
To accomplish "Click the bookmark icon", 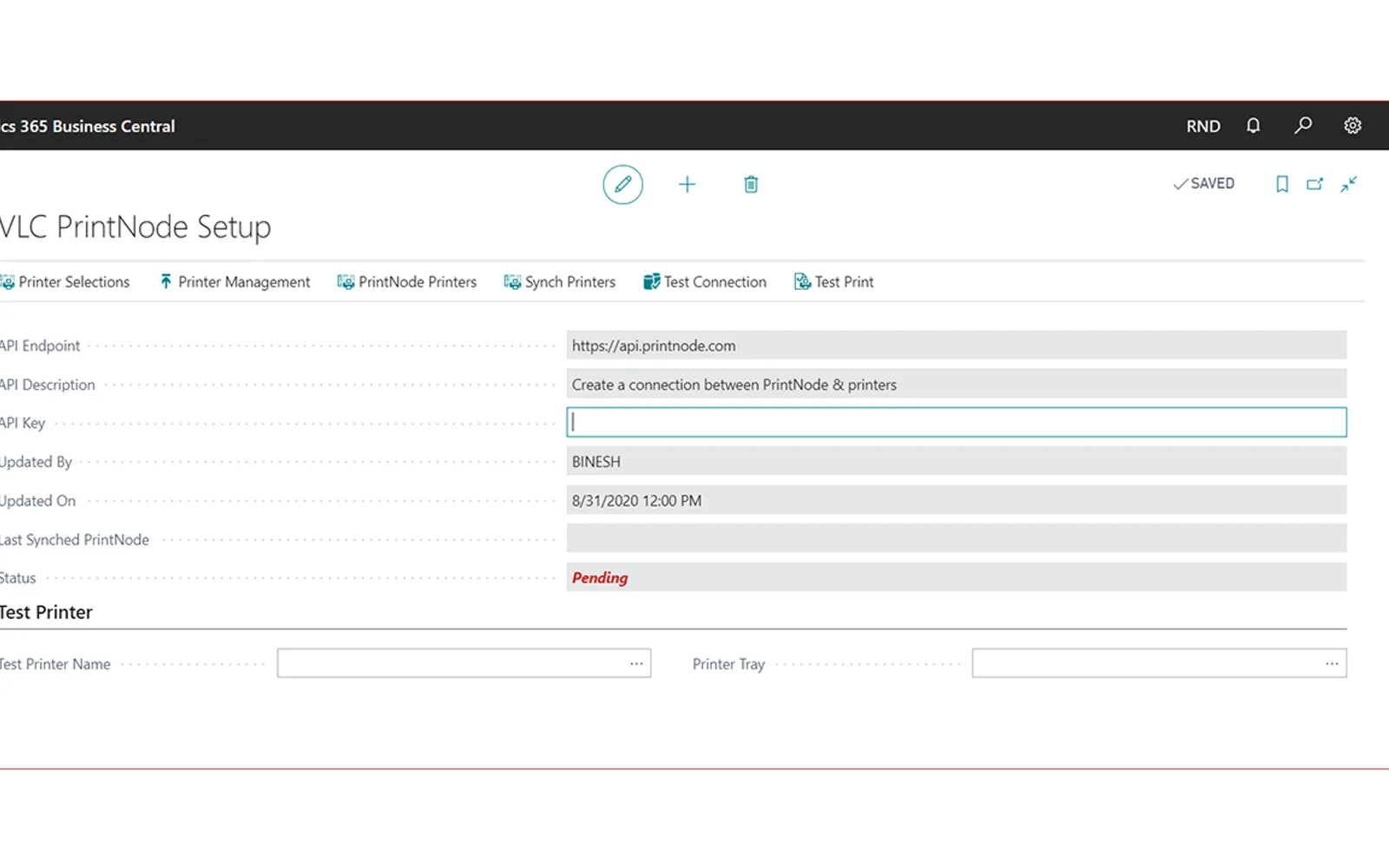I will click(1281, 184).
